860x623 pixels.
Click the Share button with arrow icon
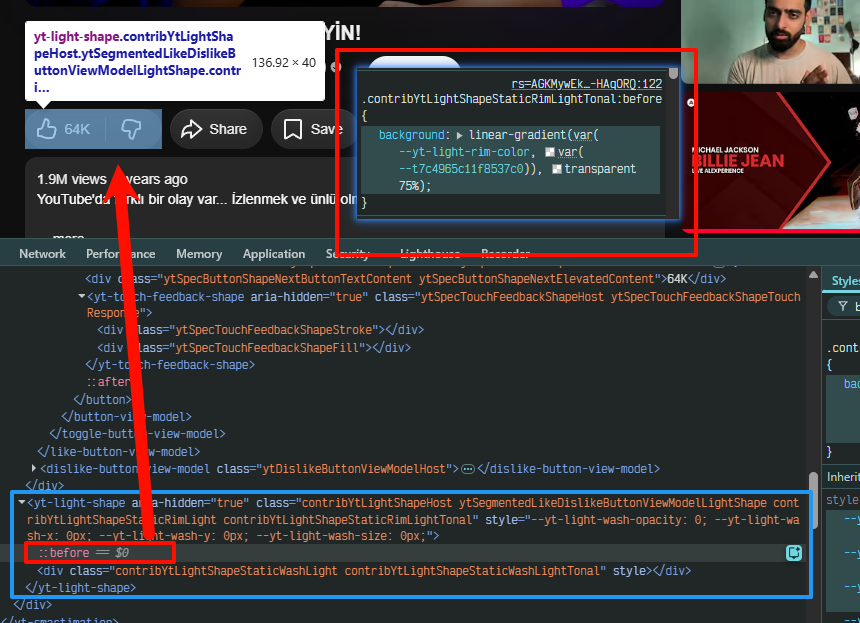(x=216, y=129)
